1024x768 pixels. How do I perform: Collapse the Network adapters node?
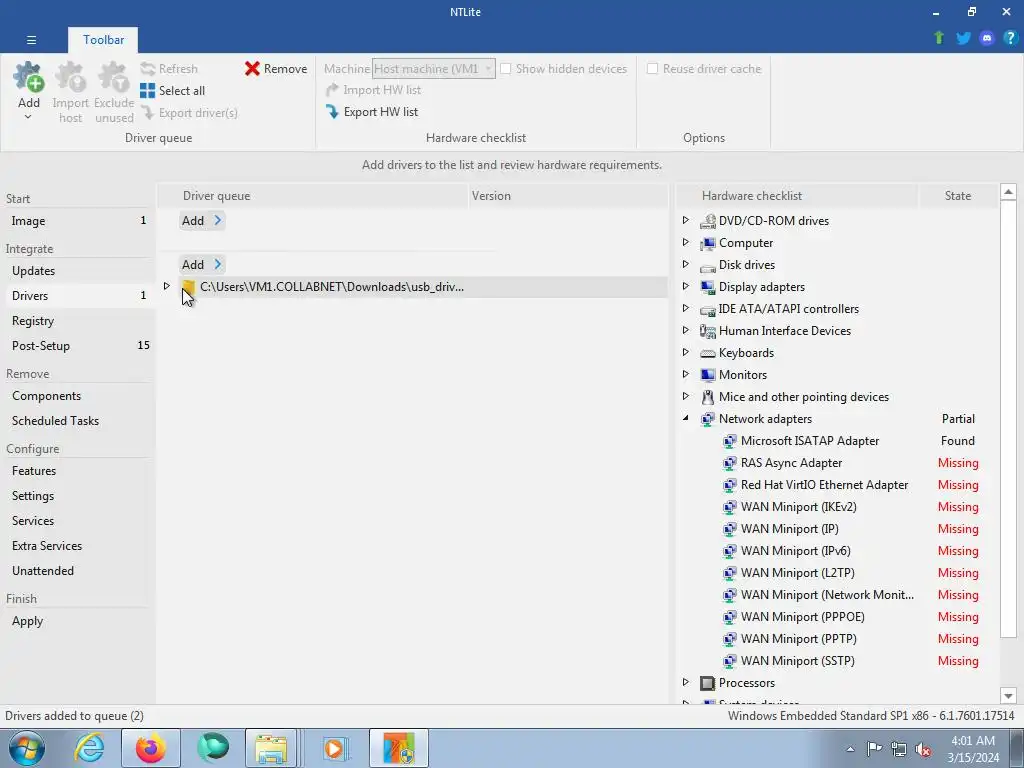686,419
